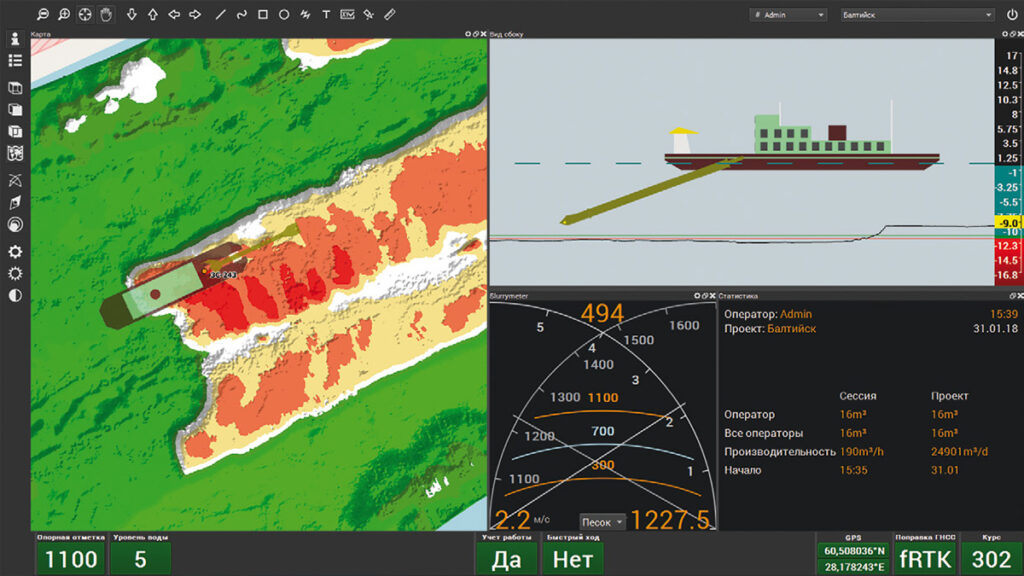Viewport: 1024px width, 576px height.
Task: Click the zoom in magnifier icon
Action: click(64, 14)
